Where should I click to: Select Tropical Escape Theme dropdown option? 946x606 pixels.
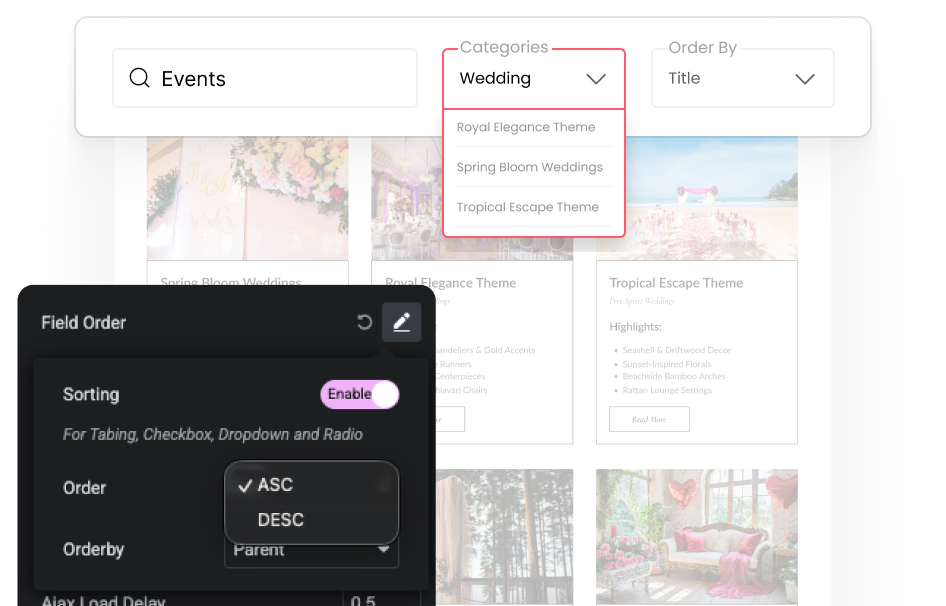[x=528, y=207]
